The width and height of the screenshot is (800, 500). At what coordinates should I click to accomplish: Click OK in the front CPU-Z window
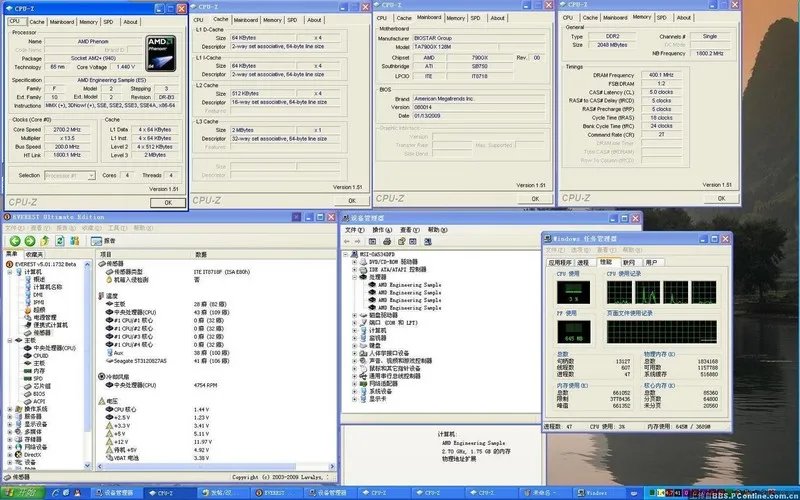(x=168, y=203)
